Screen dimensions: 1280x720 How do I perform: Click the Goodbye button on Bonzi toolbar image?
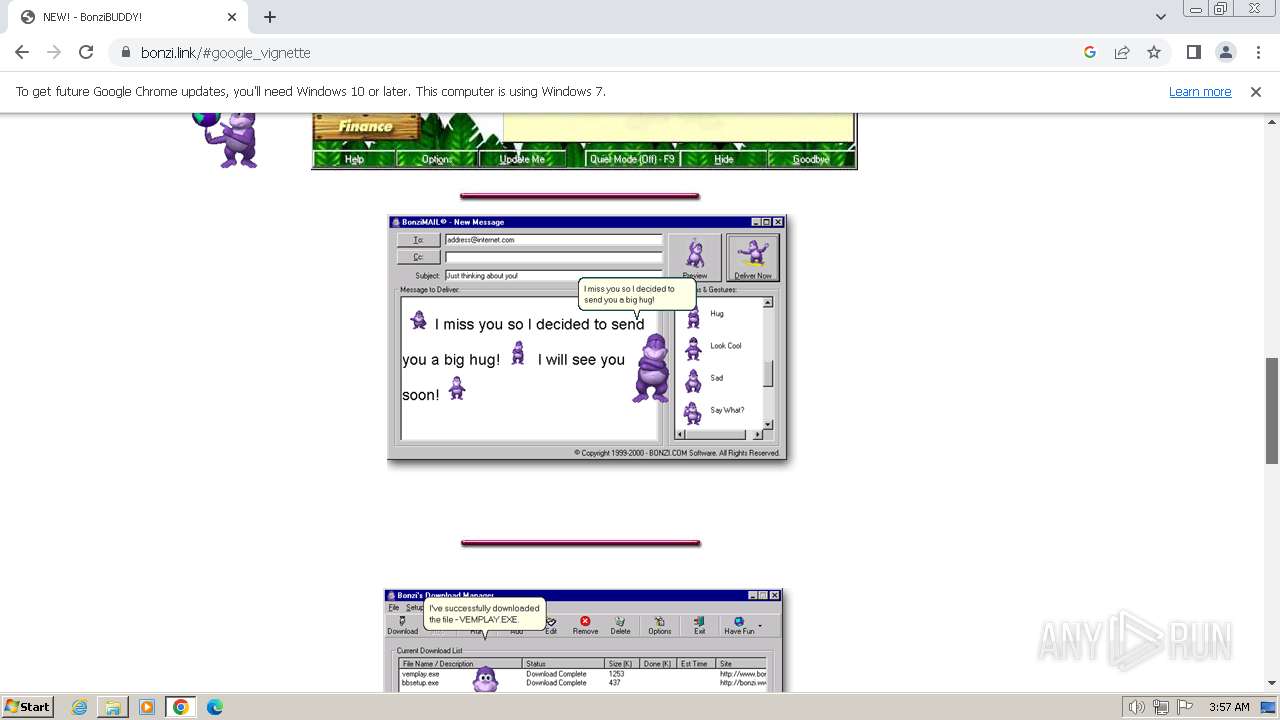point(811,159)
